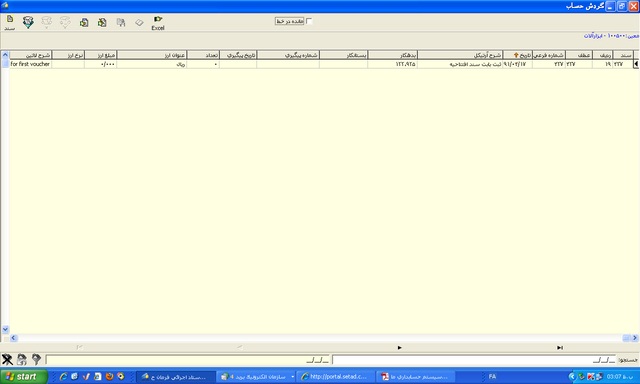The height and width of the screenshot is (384, 640).
Task: Click the first green copy-page toolbar icon
Action: 84,22
